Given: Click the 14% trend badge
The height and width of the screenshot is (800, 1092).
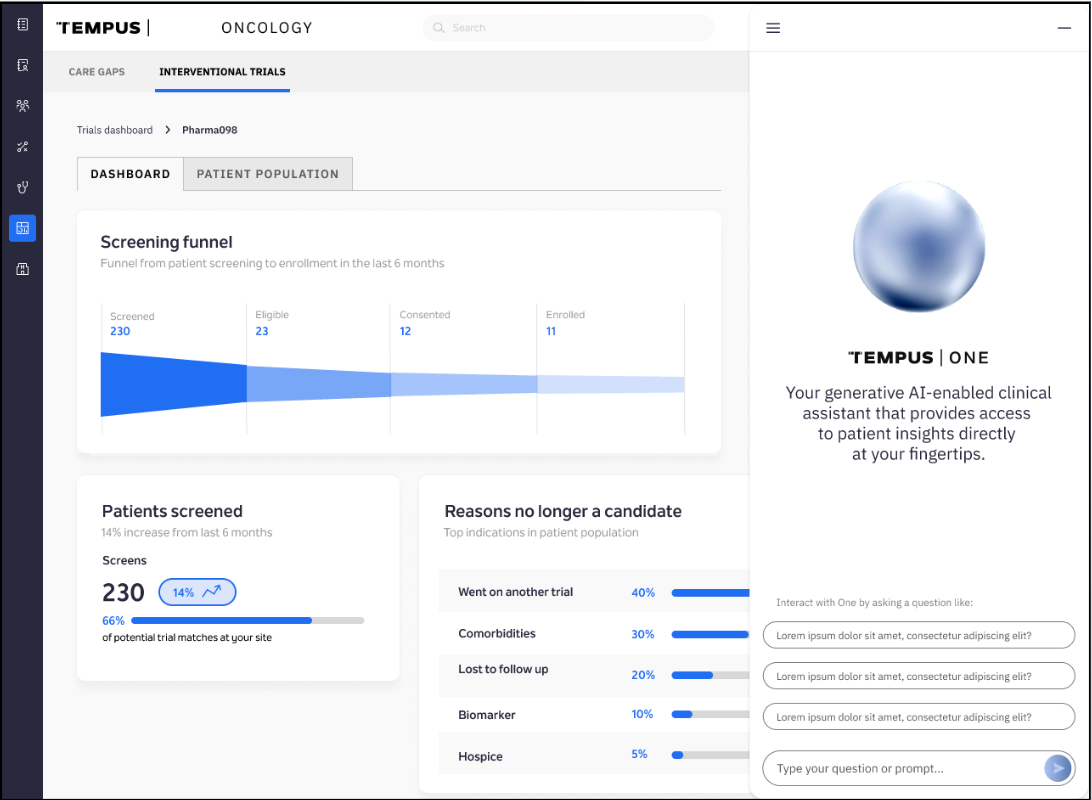Looking at the screenshot, I should tap(197, 592).
